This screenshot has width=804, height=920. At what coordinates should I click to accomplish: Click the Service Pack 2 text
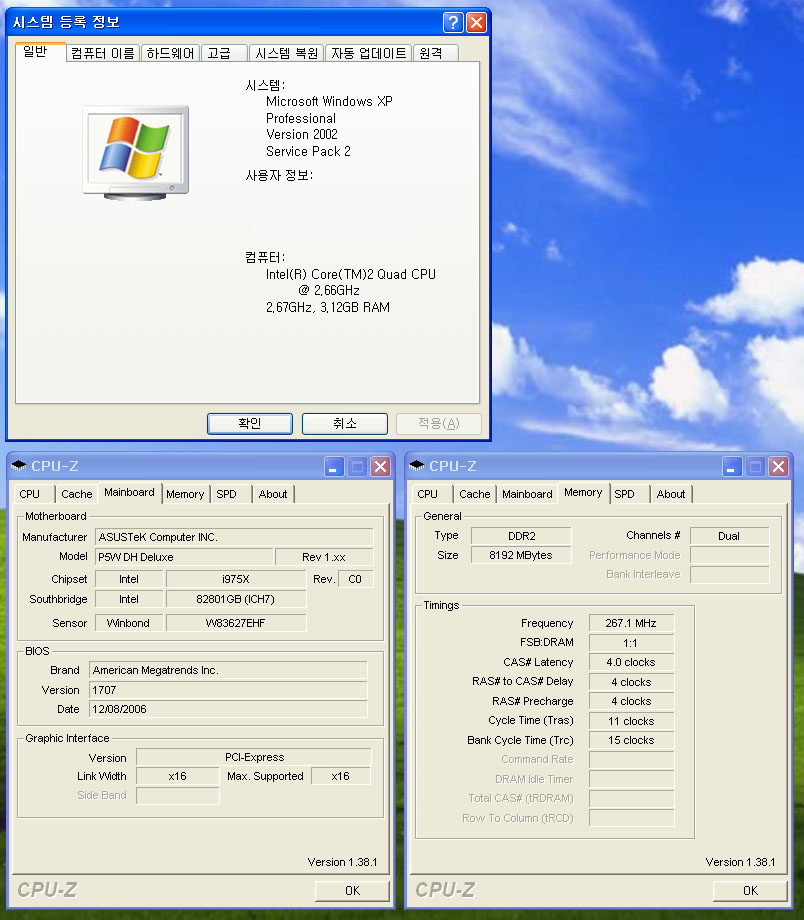(308, 151)
